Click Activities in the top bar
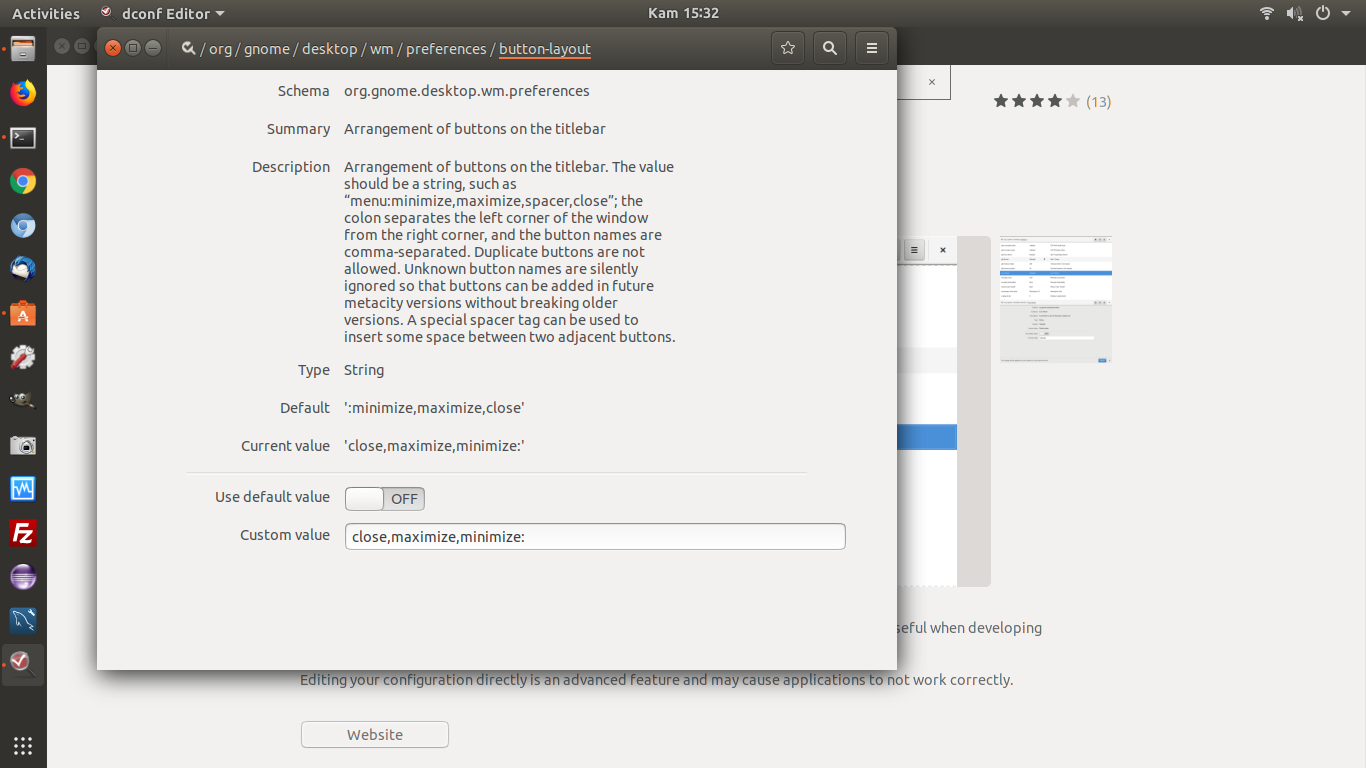Viewport: 1366px width, 768px height. tap(45, 13)
